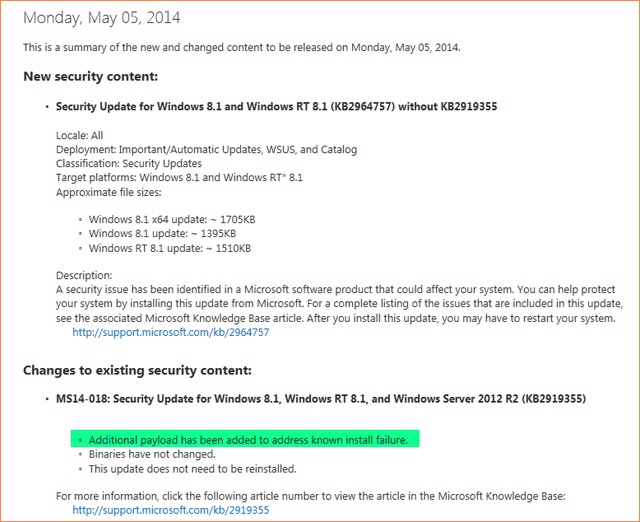The height and width of the screenshot is (522, 640).
Task: Click the Deployment details line
Action: (207, 150)
